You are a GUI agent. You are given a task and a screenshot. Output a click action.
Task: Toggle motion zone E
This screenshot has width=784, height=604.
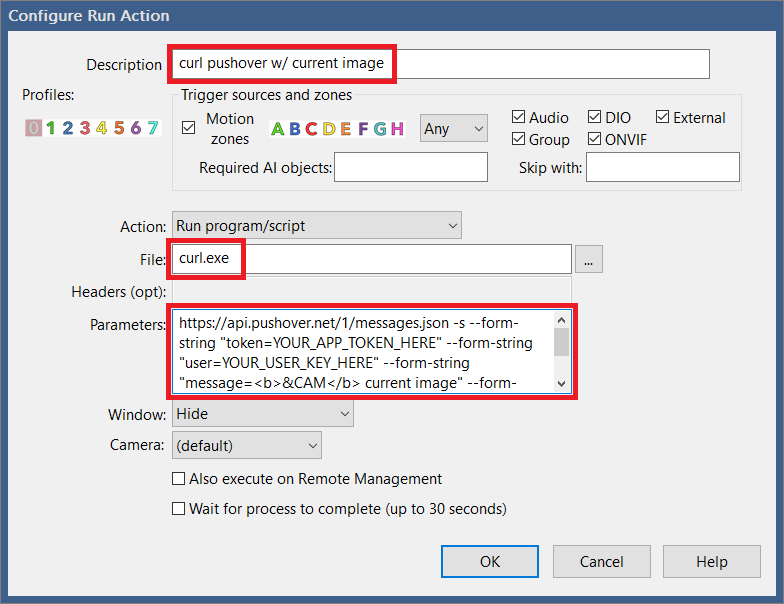point(345,129)
